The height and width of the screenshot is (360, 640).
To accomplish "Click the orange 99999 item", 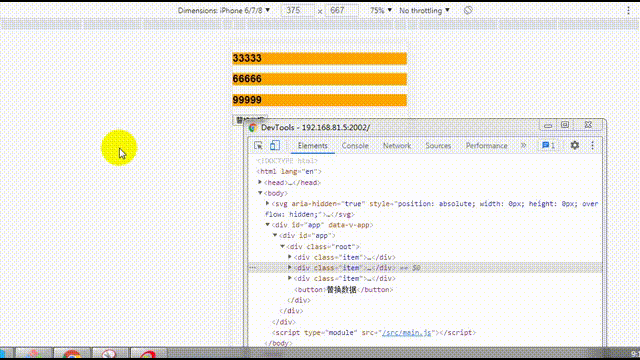I will [319, 100].
